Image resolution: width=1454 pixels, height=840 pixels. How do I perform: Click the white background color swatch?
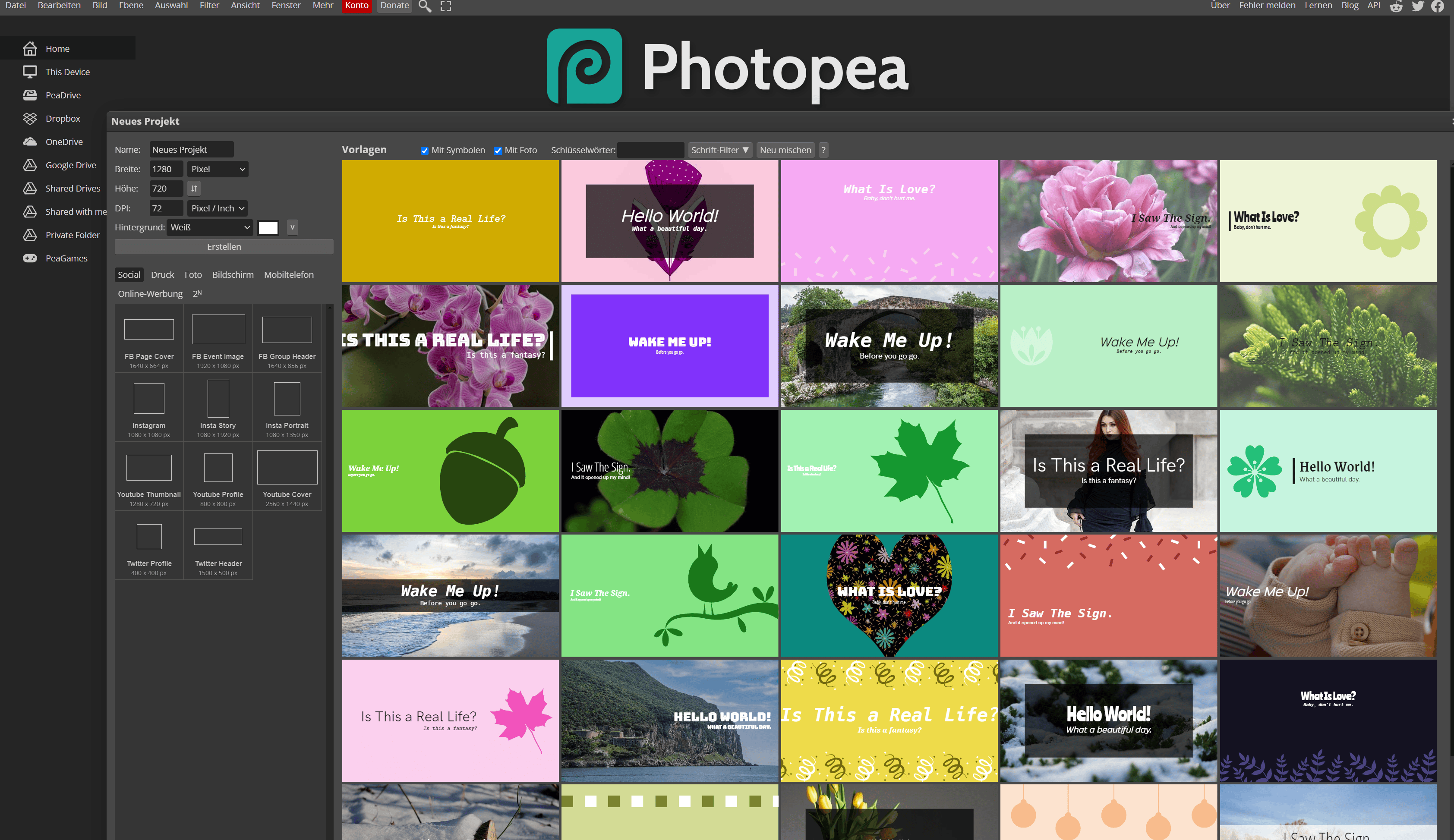pos(268,227)
